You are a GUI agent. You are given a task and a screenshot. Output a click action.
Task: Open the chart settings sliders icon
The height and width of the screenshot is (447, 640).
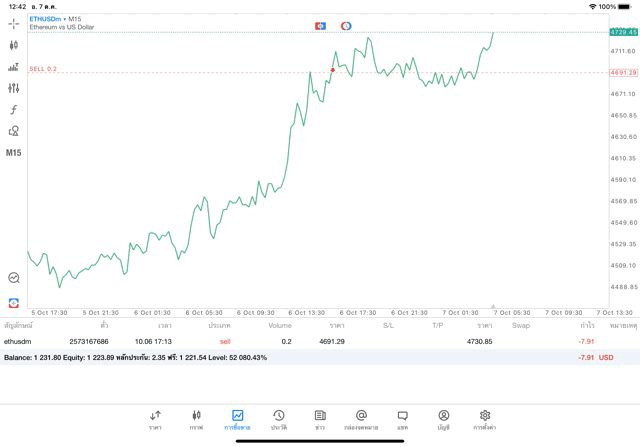[13, 88]
